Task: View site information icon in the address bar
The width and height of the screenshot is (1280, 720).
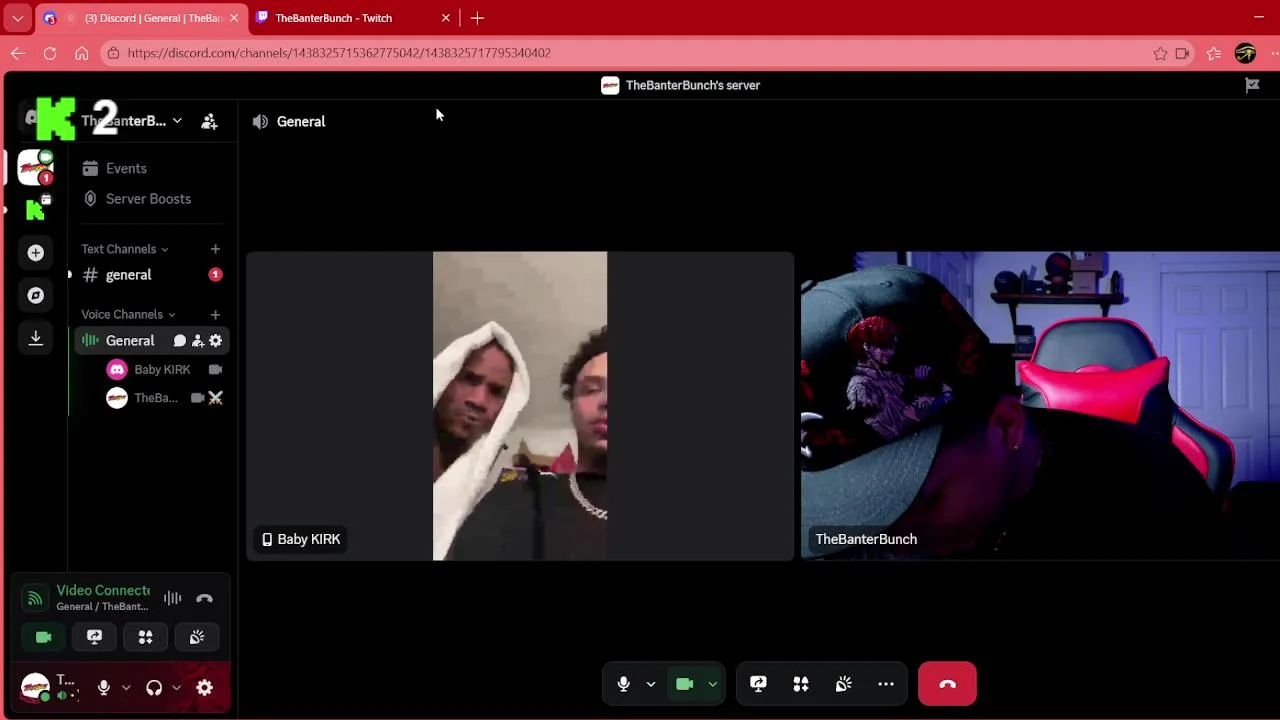Action: 113,53
